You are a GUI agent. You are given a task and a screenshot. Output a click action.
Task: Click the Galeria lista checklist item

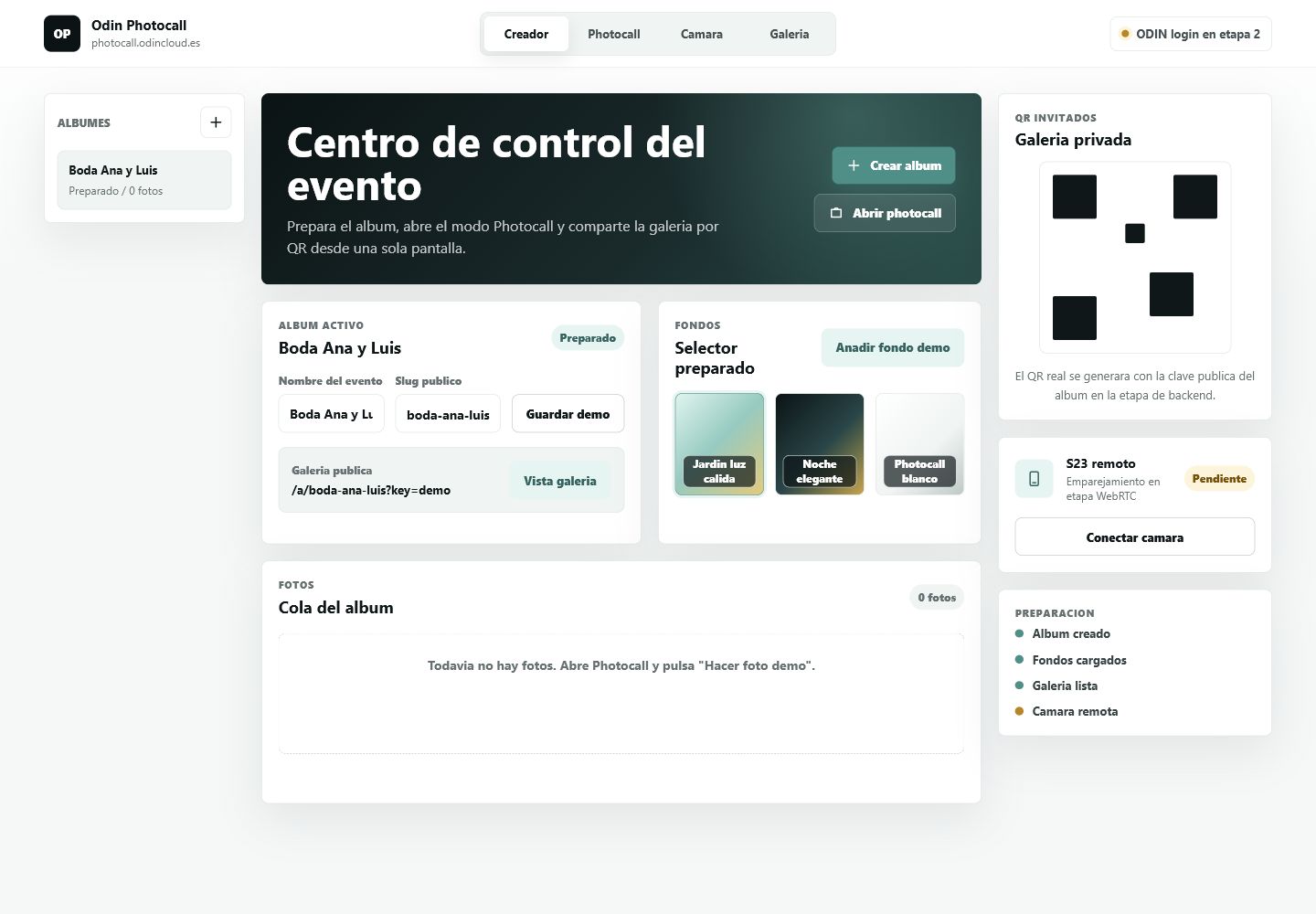pos(1056,685)
